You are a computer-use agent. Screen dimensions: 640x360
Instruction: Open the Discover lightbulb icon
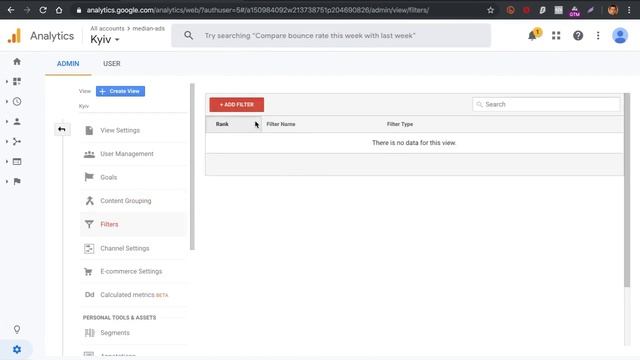click(x=17, y=329)
